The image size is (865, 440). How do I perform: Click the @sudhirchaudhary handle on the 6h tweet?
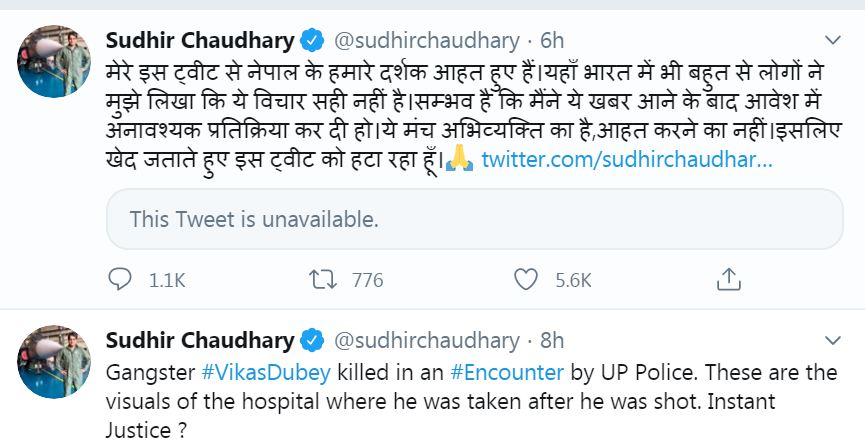(426, 41)
